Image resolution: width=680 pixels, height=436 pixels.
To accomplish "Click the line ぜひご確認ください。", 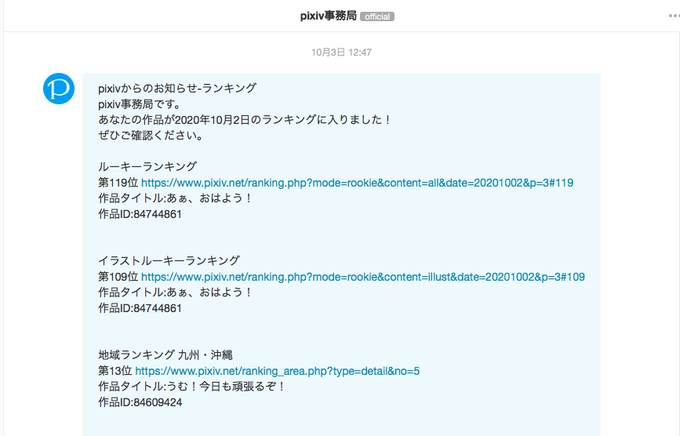I will [x=150, y=135].
